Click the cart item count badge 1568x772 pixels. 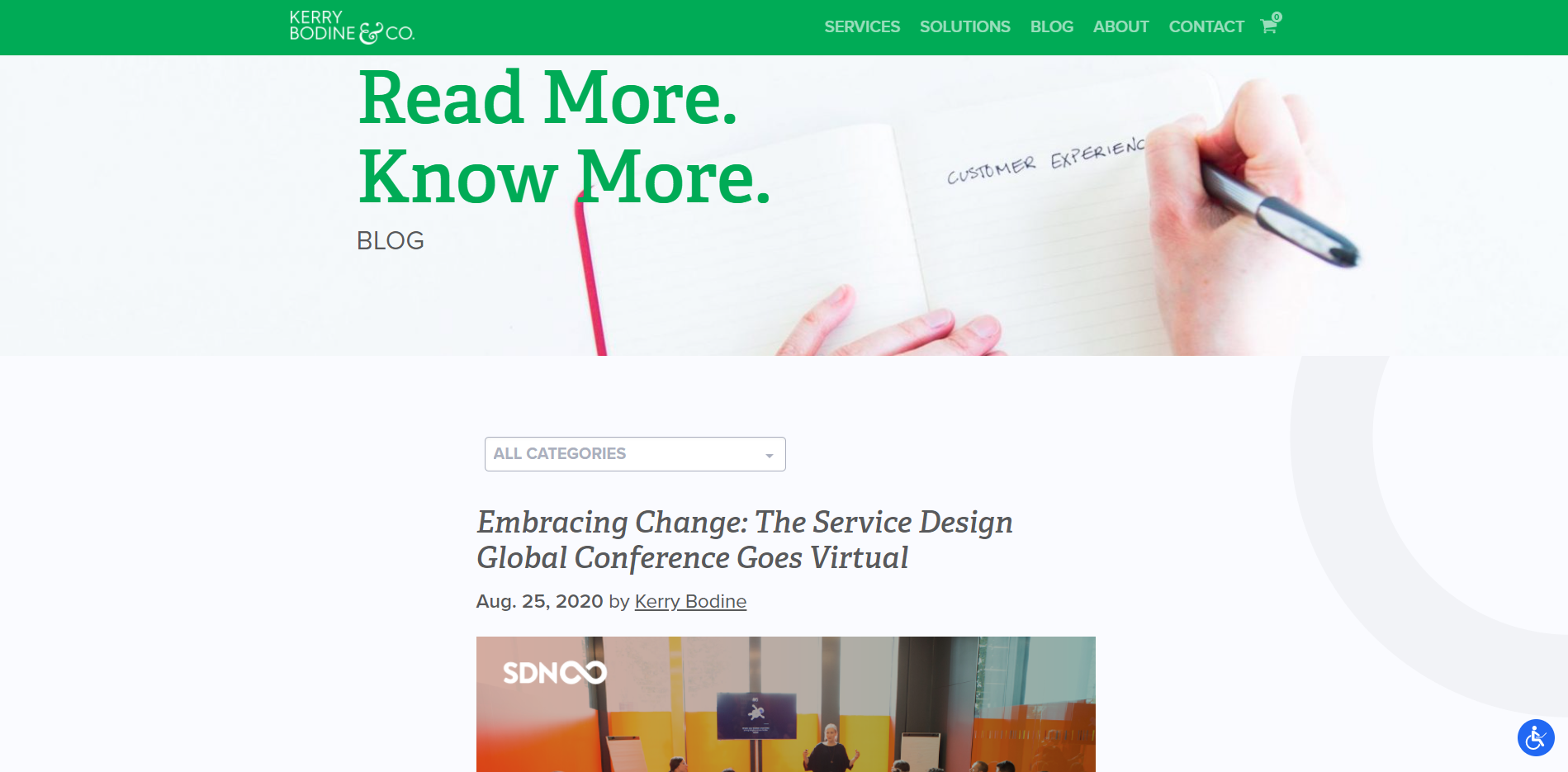click(x=1277, y=17)
